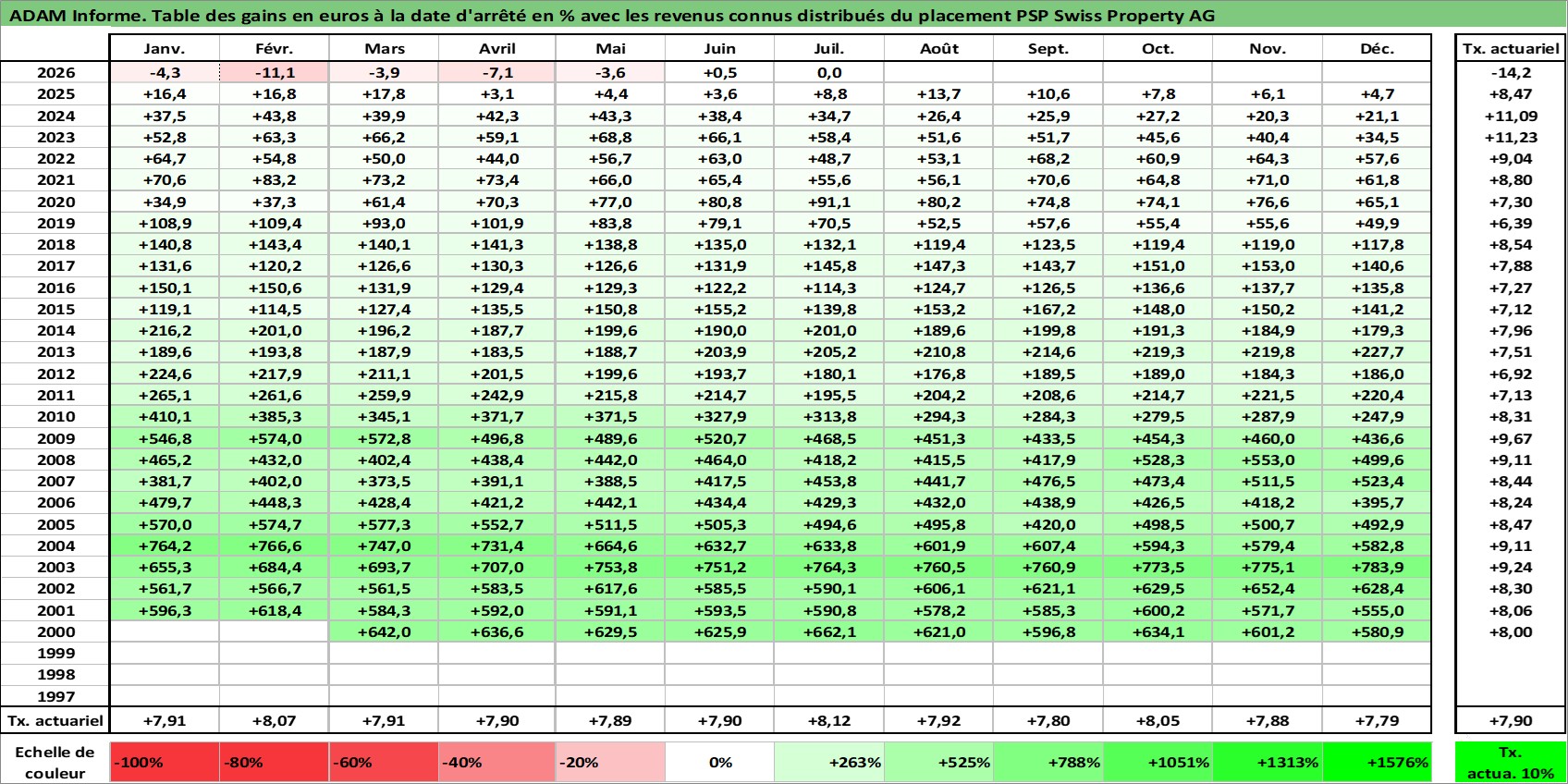Screen dimensions: 1568x784
Task: Select the "Janv." column header
Action: pyautogui.click(x=165, y=49)
